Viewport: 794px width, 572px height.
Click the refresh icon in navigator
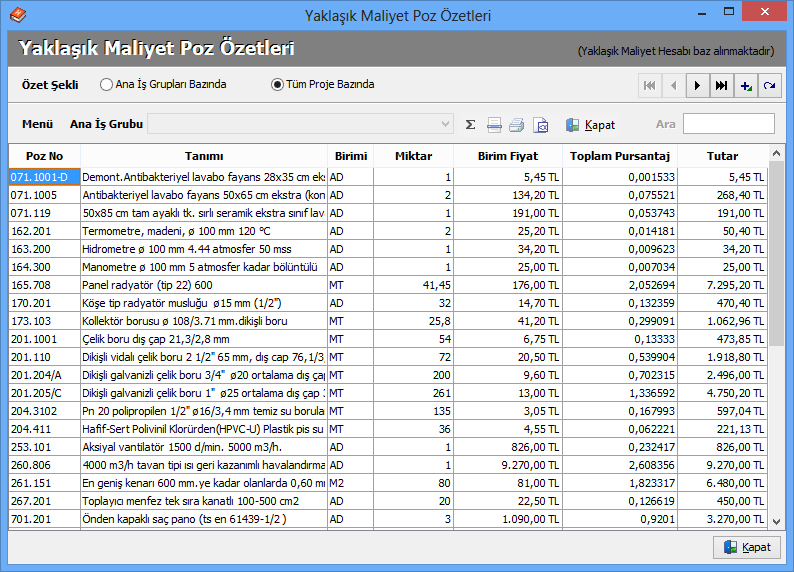click(769, 86)
